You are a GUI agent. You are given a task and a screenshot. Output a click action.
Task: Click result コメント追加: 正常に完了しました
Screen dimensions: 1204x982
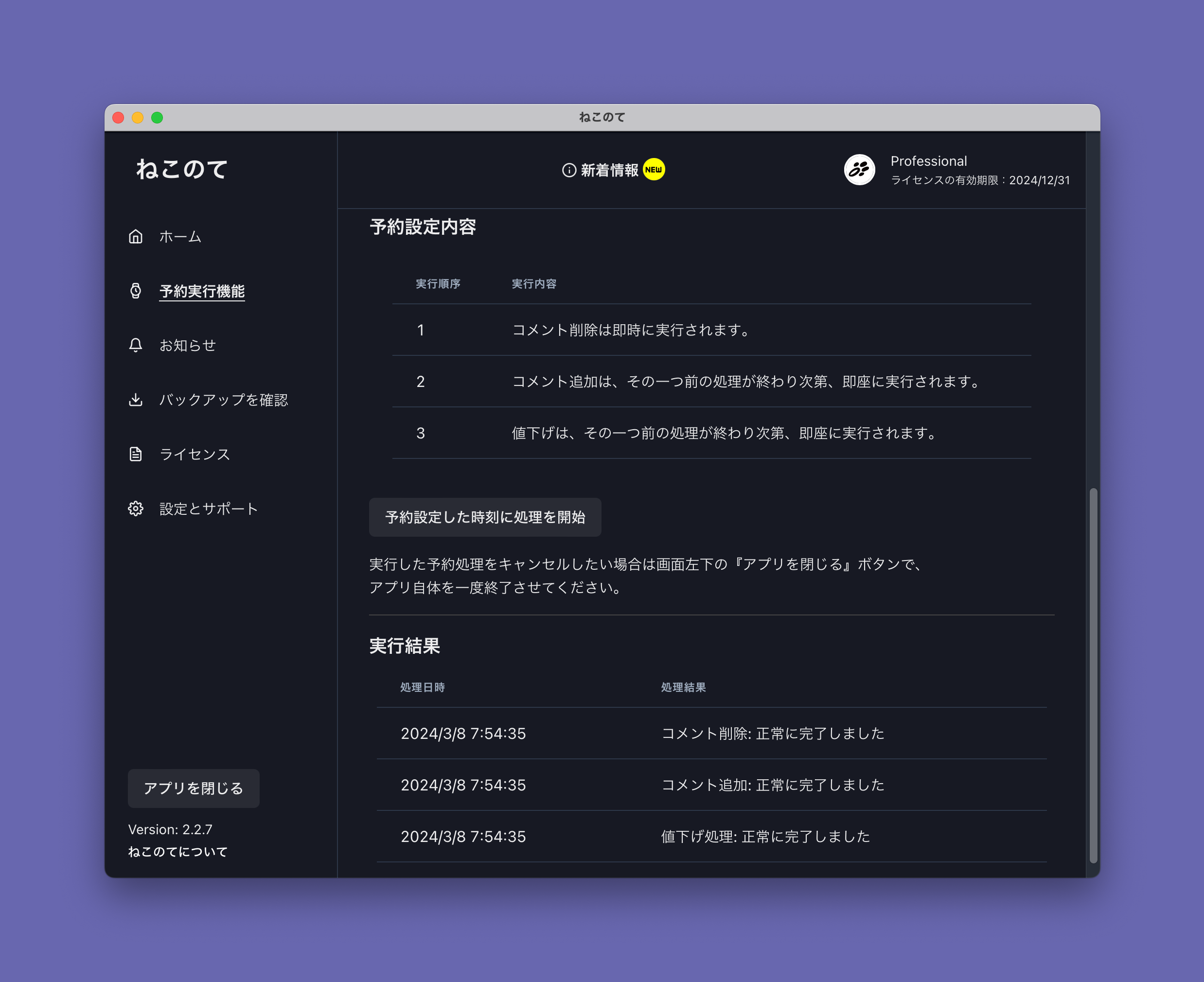(x=773, y=785)
